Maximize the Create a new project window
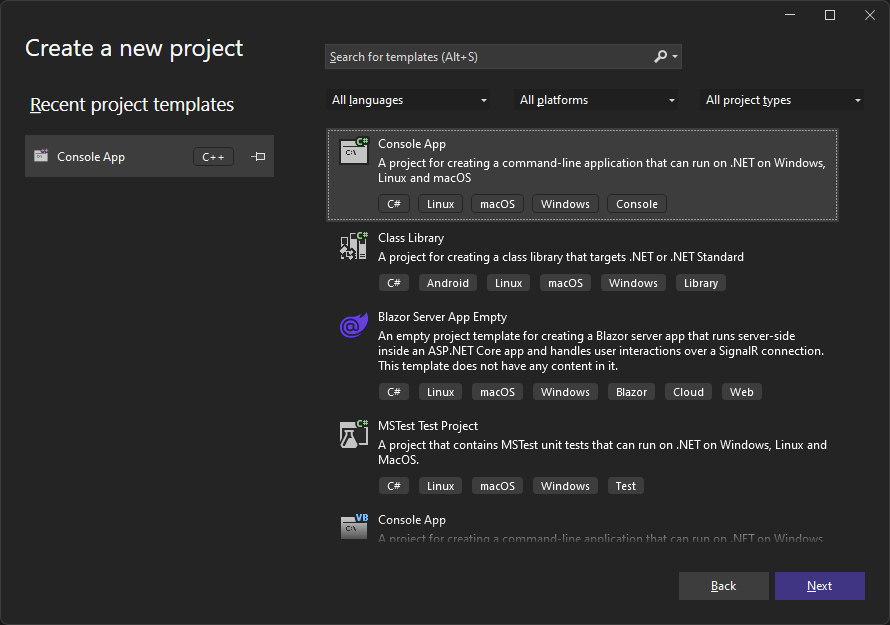The height and width of the screenshot is (625, 890). [x=829, y=15]
